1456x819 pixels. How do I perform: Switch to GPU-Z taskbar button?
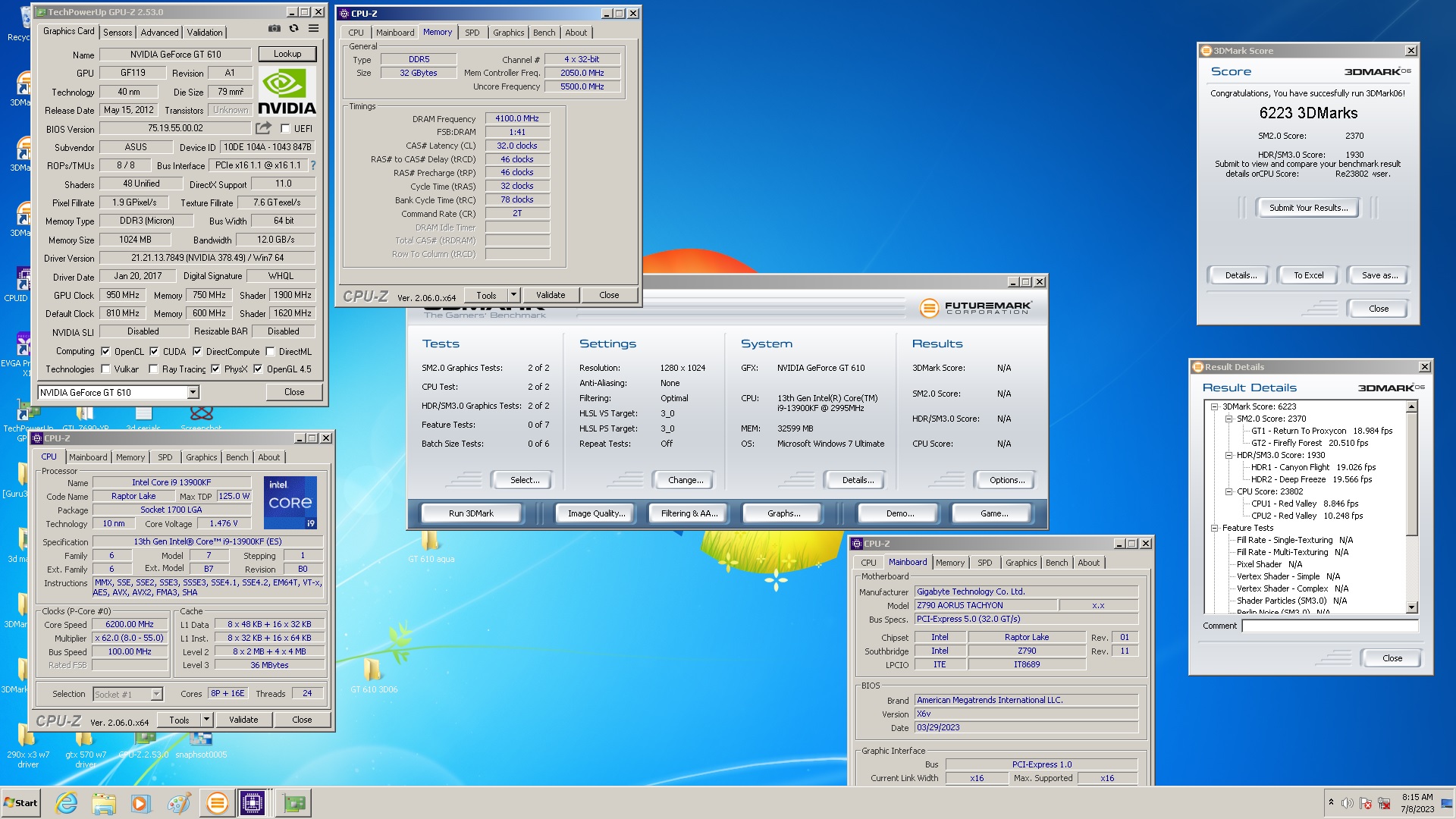(x=293, y=803)
